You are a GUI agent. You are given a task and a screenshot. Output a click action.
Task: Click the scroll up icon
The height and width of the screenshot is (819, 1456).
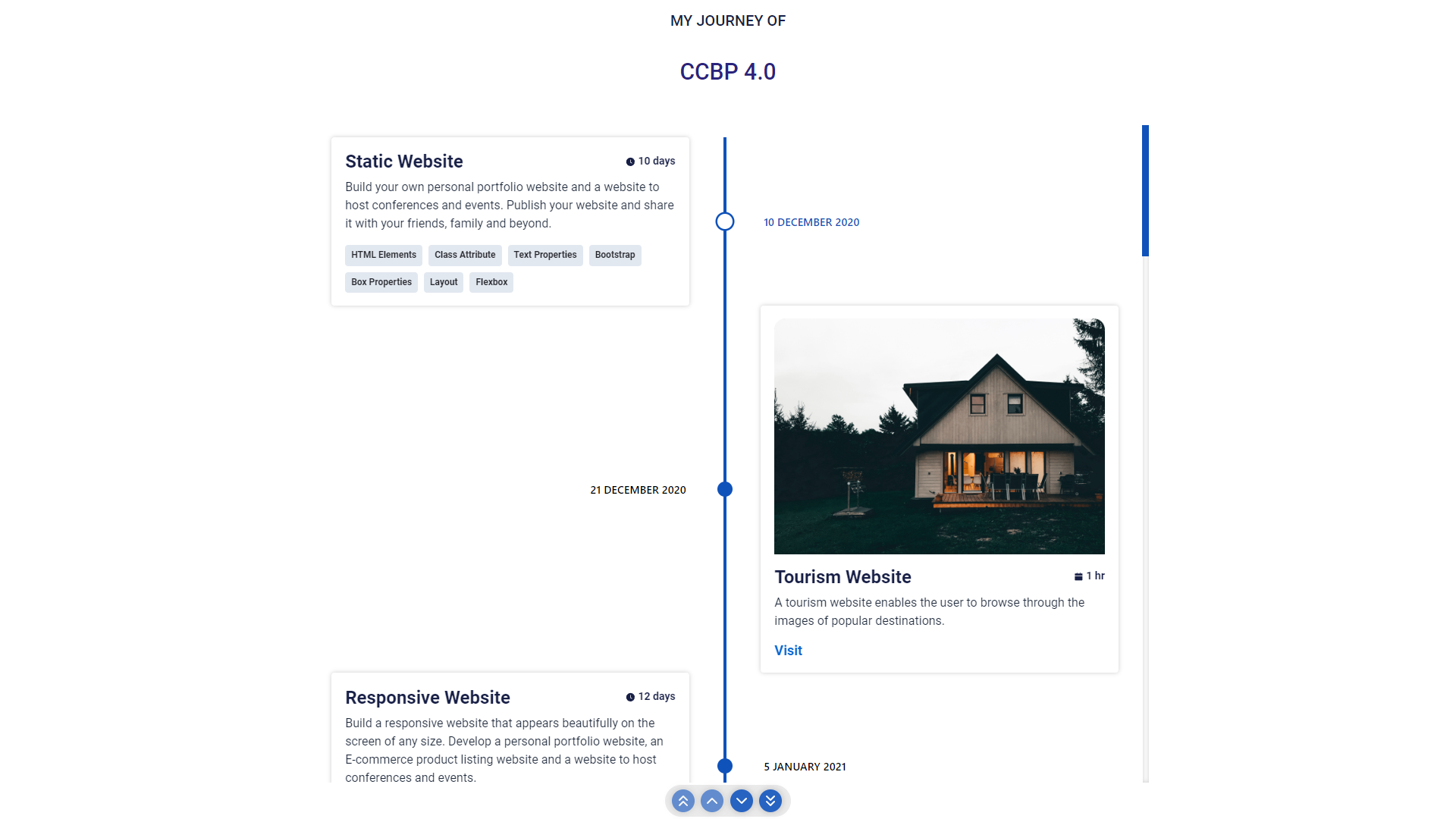point(712,800)
